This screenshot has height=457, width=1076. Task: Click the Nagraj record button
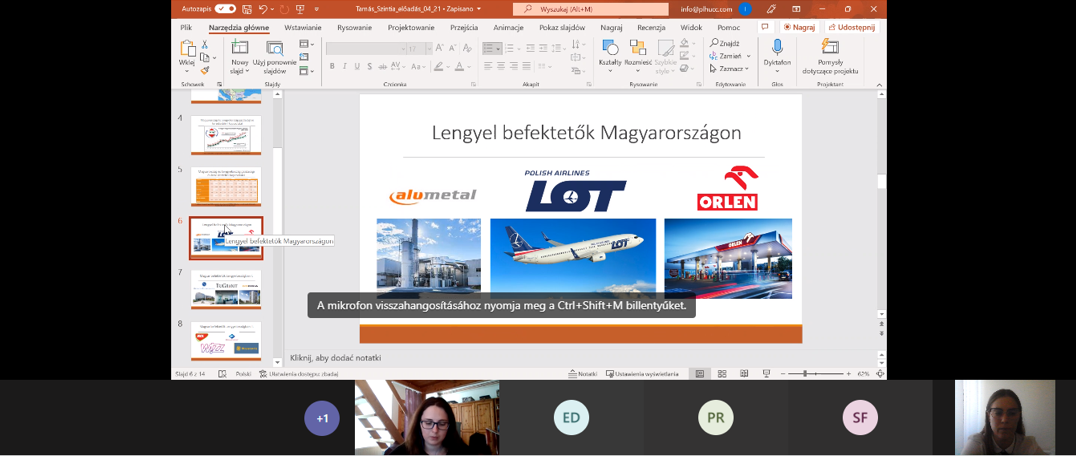pos(799,27)
